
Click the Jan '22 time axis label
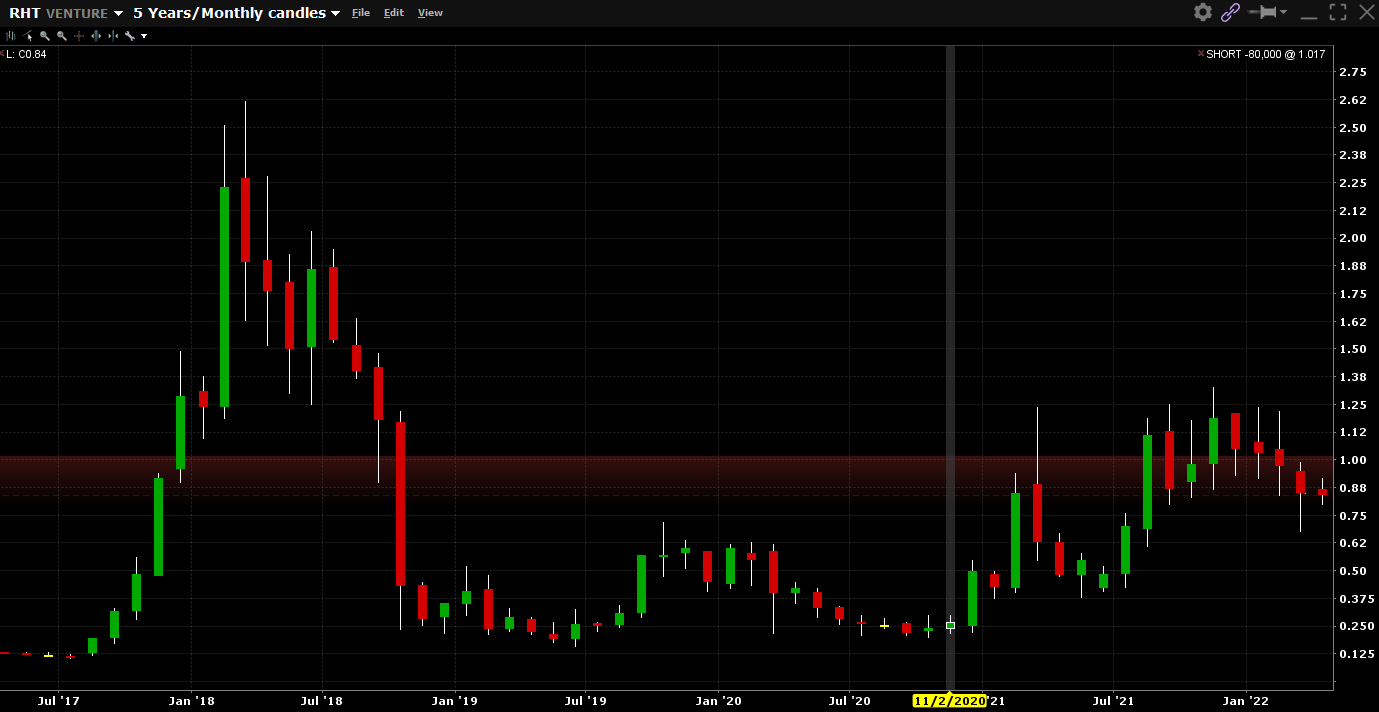(x=1247, y=701)
